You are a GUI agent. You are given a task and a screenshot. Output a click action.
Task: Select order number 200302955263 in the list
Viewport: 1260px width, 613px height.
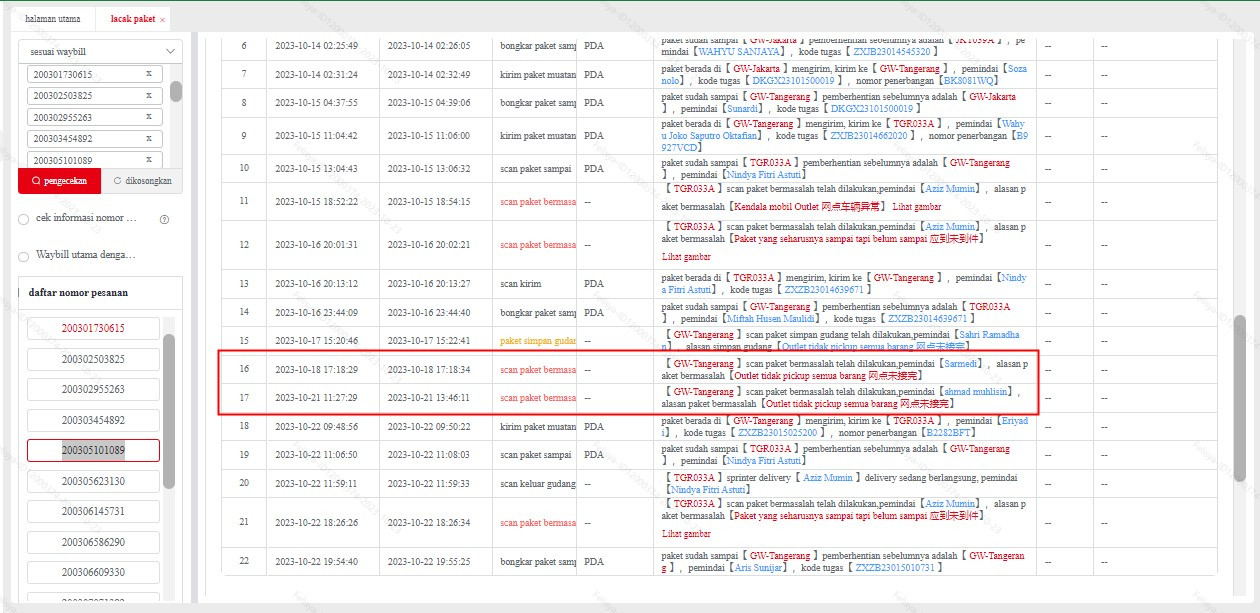click(93, 389)
